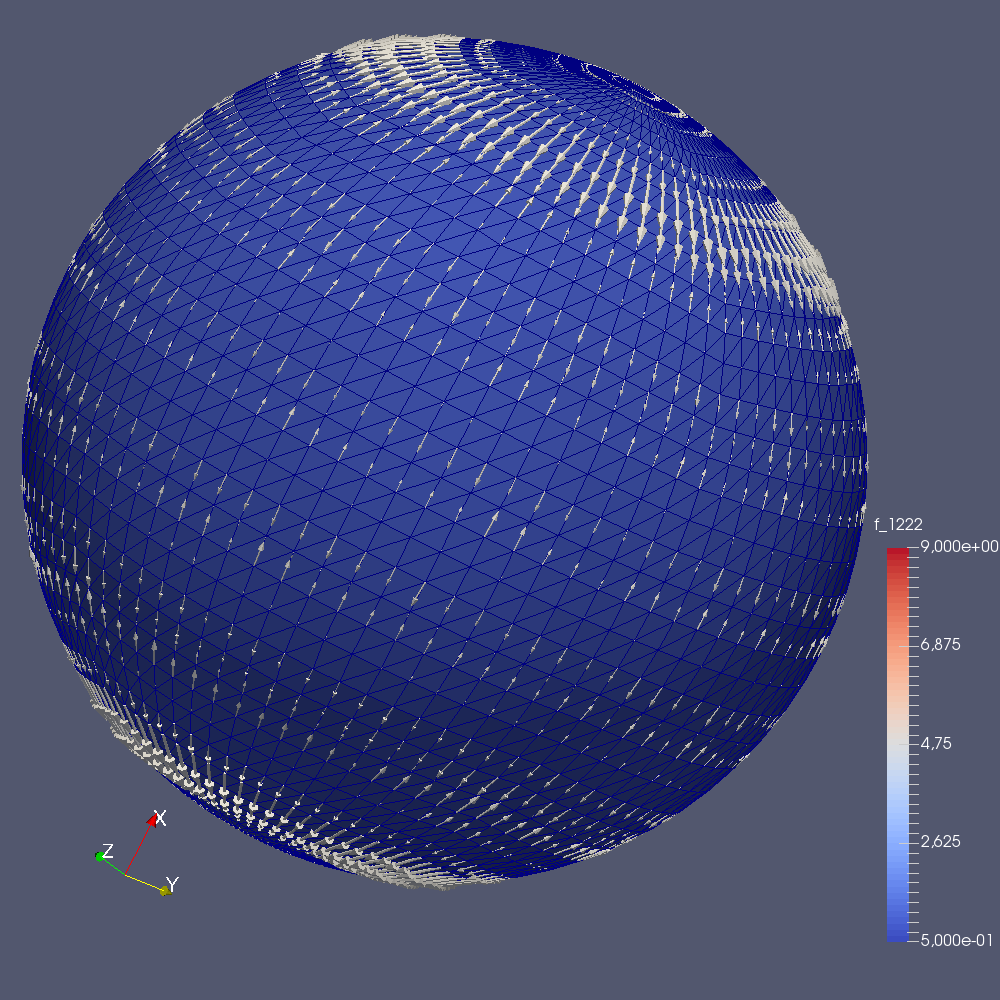1000x1000 pixels.
Task: Click the 2,625 legend tick label
Action: [940, 842]
